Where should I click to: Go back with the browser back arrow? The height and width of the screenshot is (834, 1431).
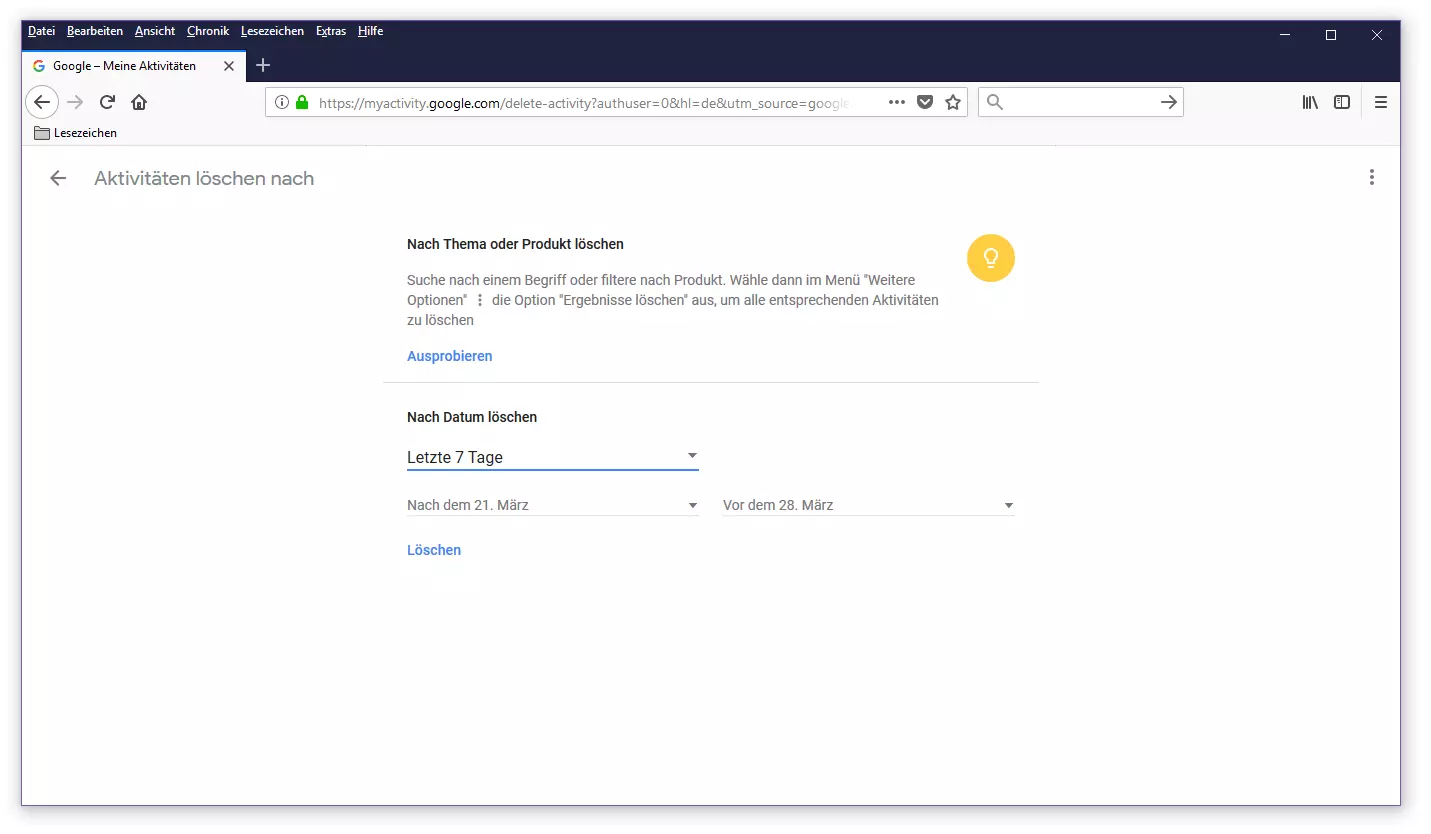42,102
